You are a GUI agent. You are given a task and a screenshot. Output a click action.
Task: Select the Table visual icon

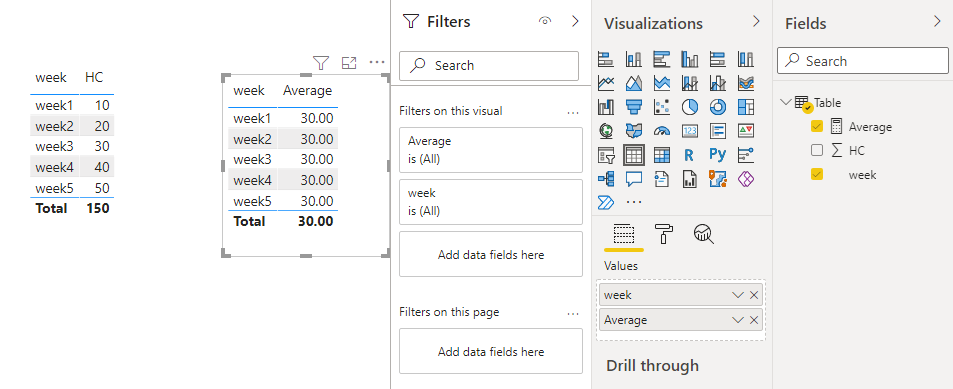(633, 155)
